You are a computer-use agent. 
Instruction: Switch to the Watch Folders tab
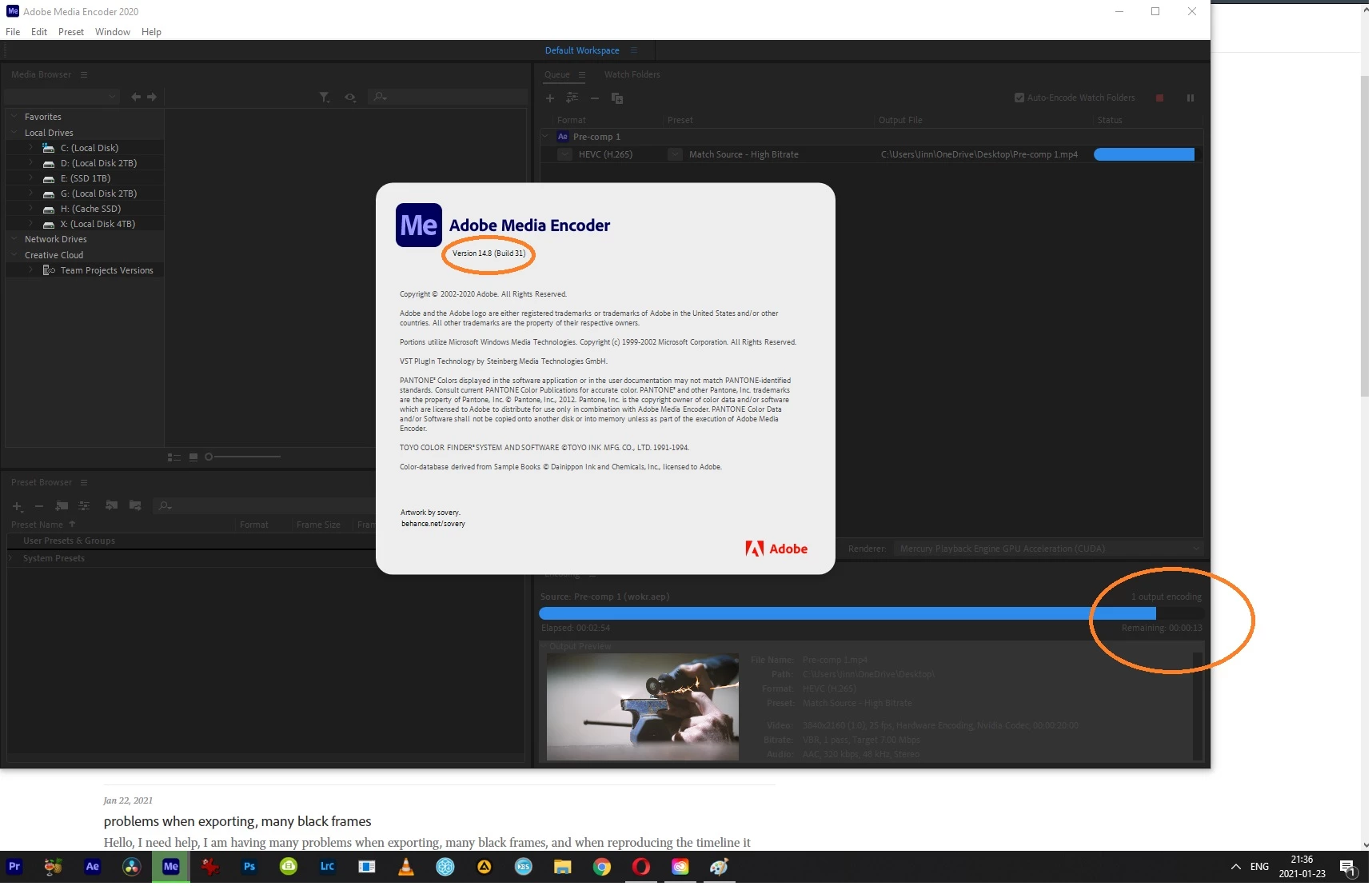coord(632,75)
